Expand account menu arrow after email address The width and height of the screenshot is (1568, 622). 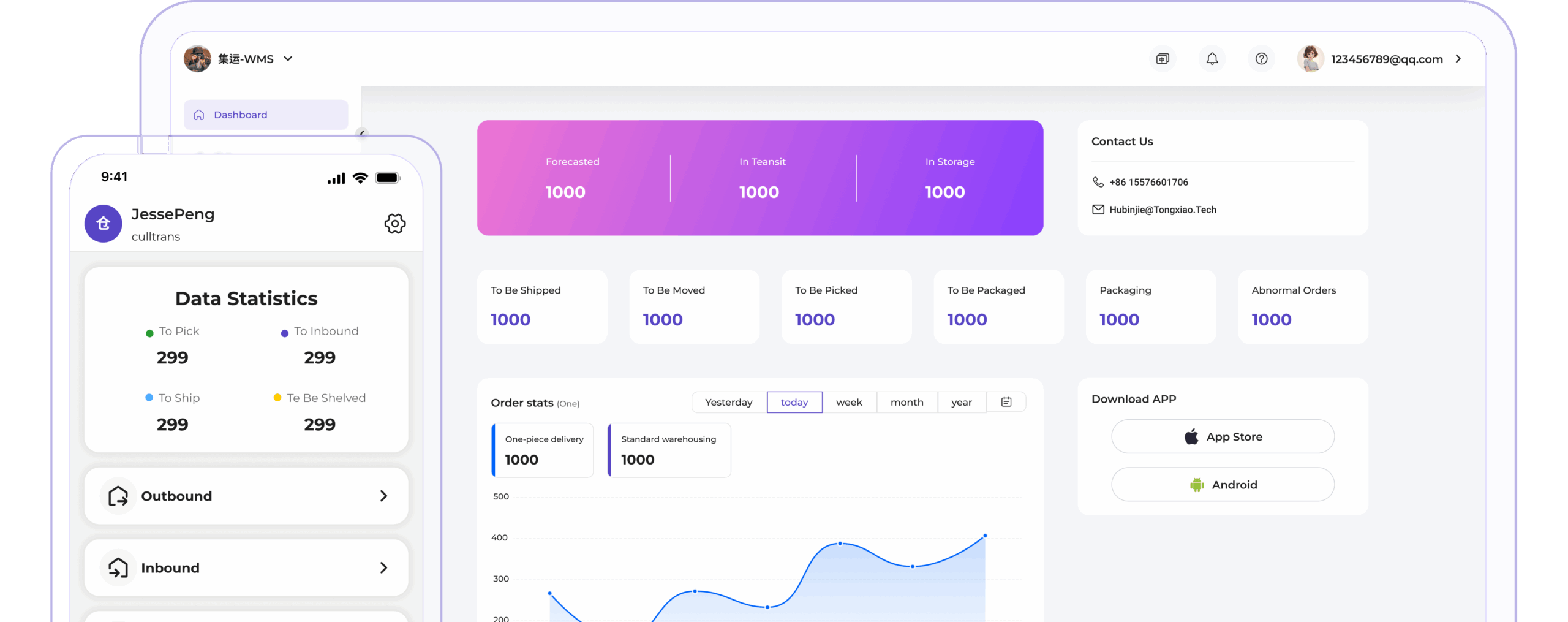coord(1458,59)
